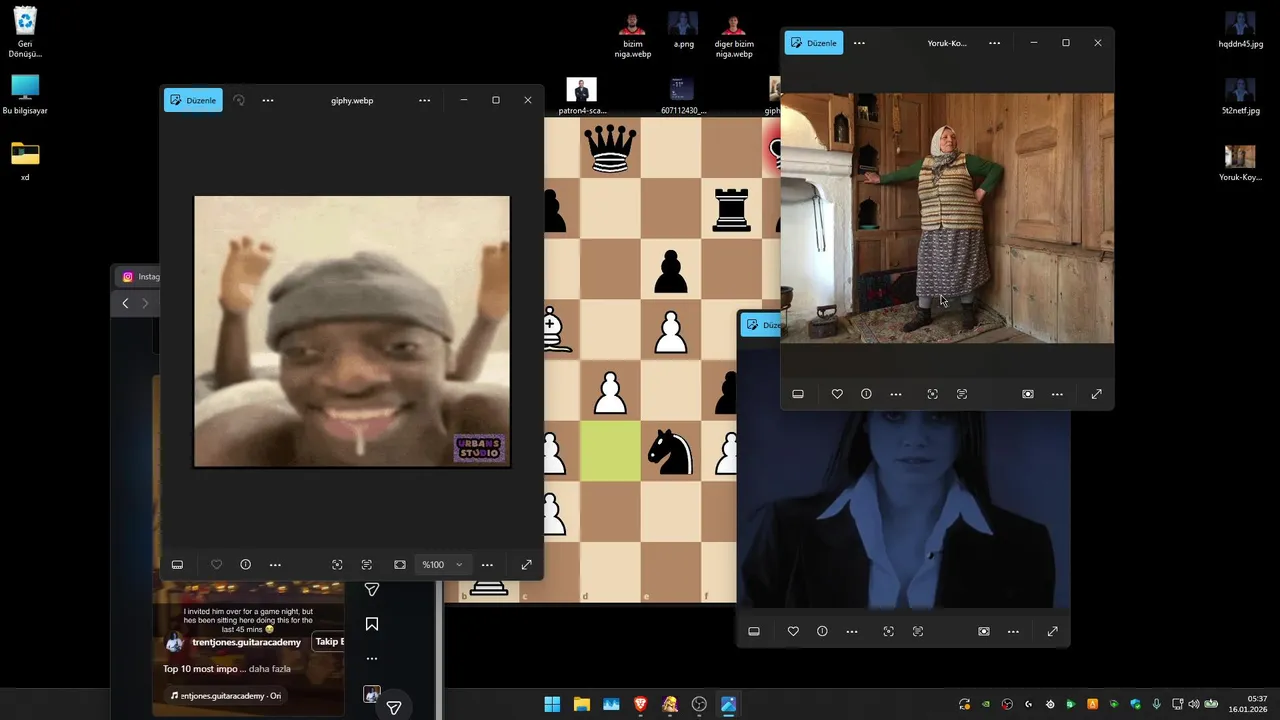Fit giphy.webp image to window

400,565
